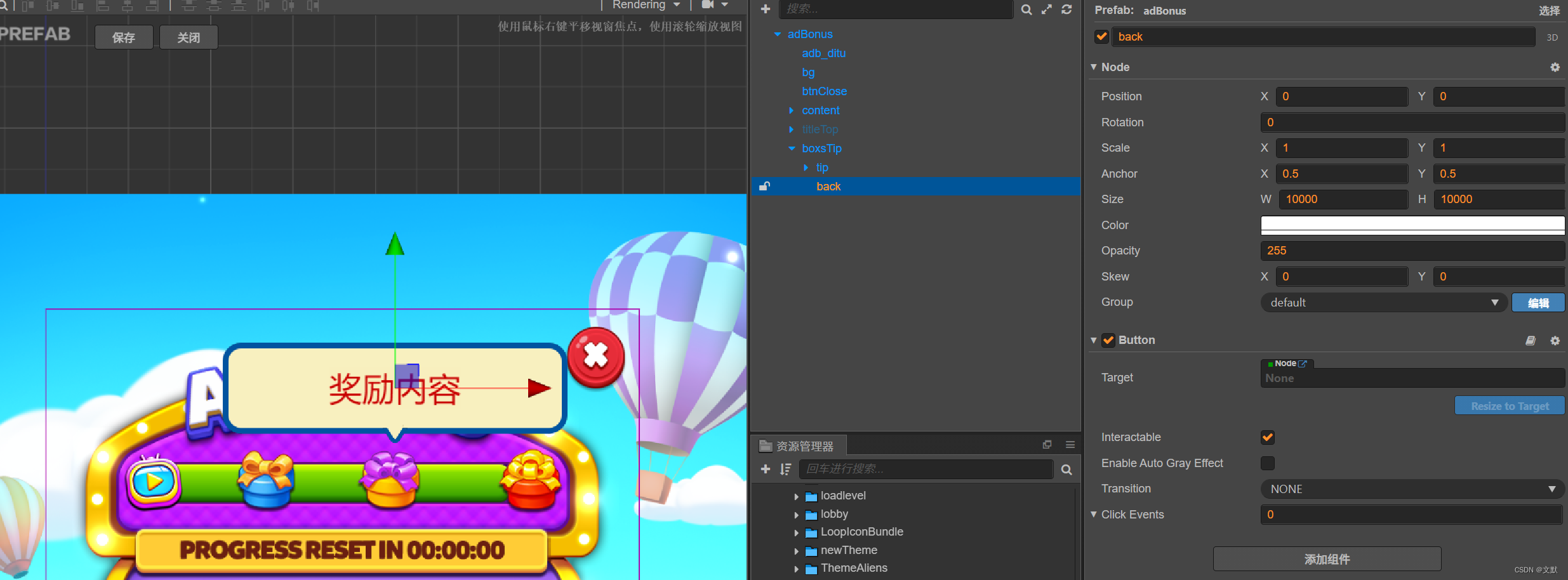
Task: Open the Node settings gear in inspector
Action: click(1555, 67)
